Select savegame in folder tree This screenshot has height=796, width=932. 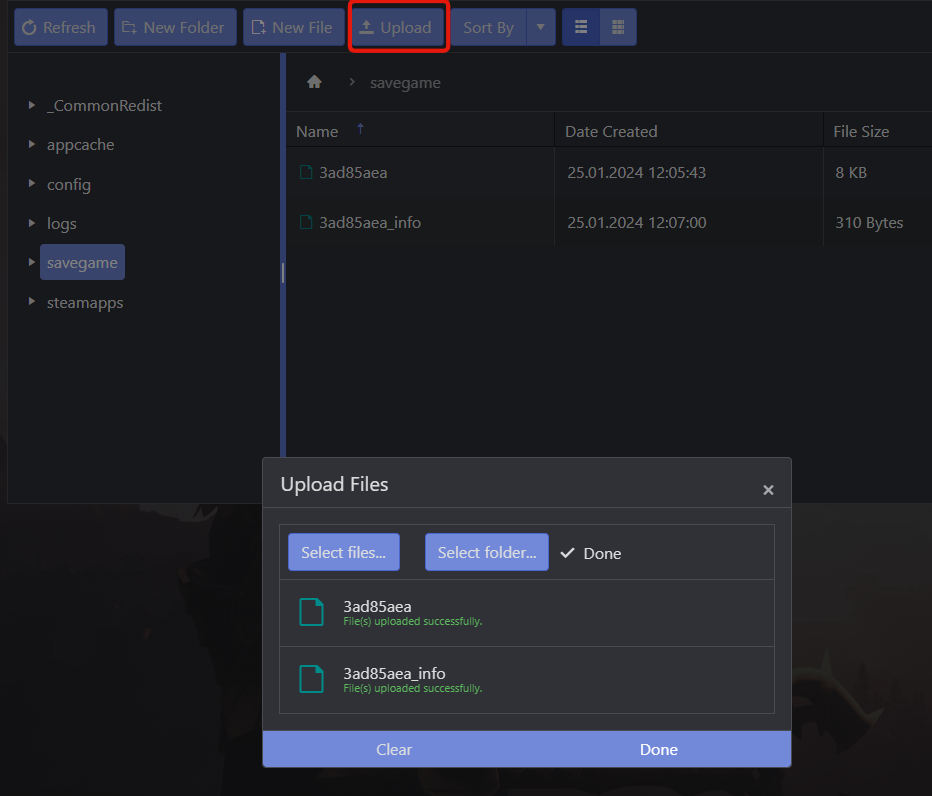[82, 262]
